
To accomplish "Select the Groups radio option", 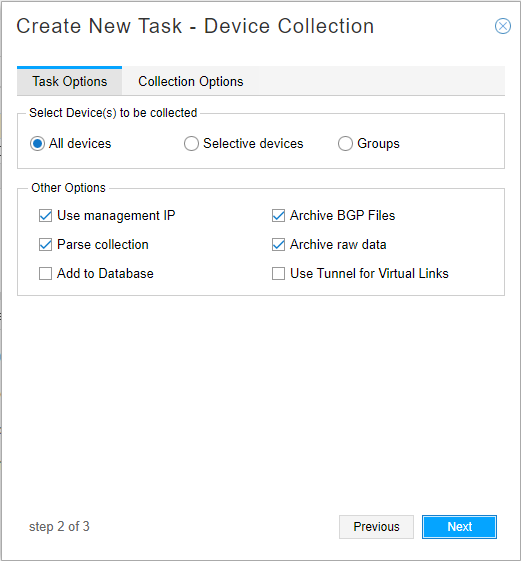I will tap(345, 143).
